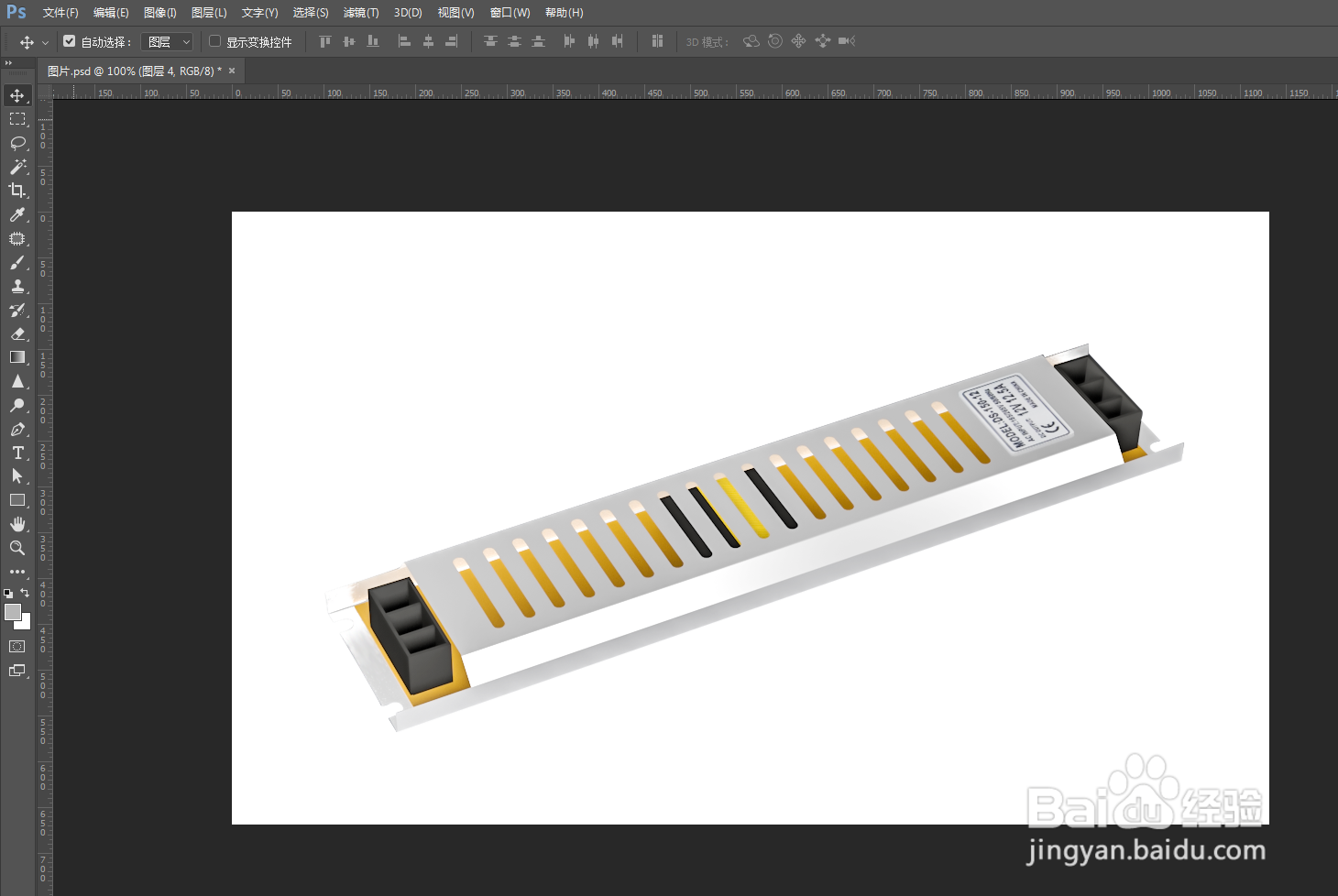Select the Gradient tool

coord(17,357)
